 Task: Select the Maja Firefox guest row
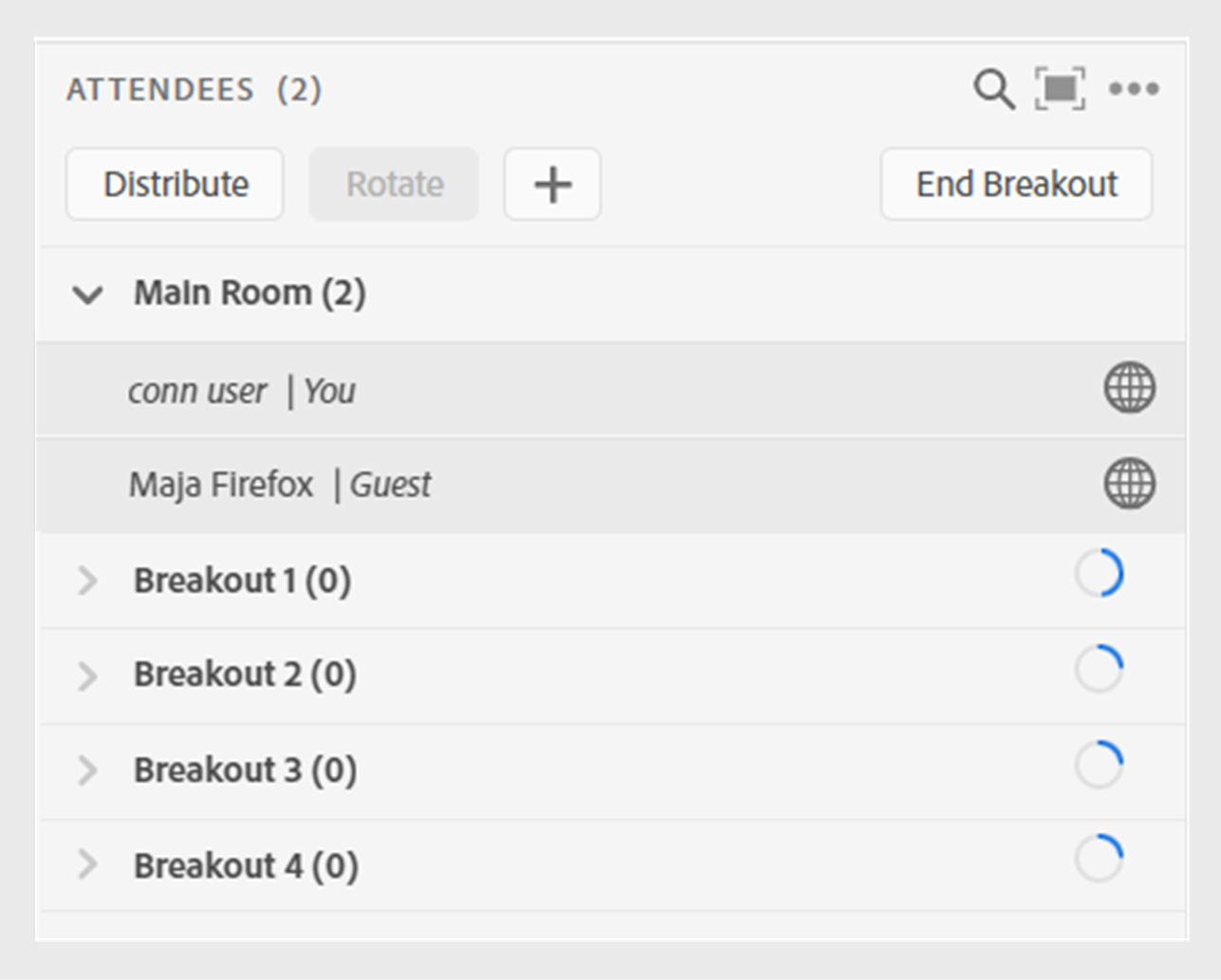pyautogui.click(x=474, y=485)
